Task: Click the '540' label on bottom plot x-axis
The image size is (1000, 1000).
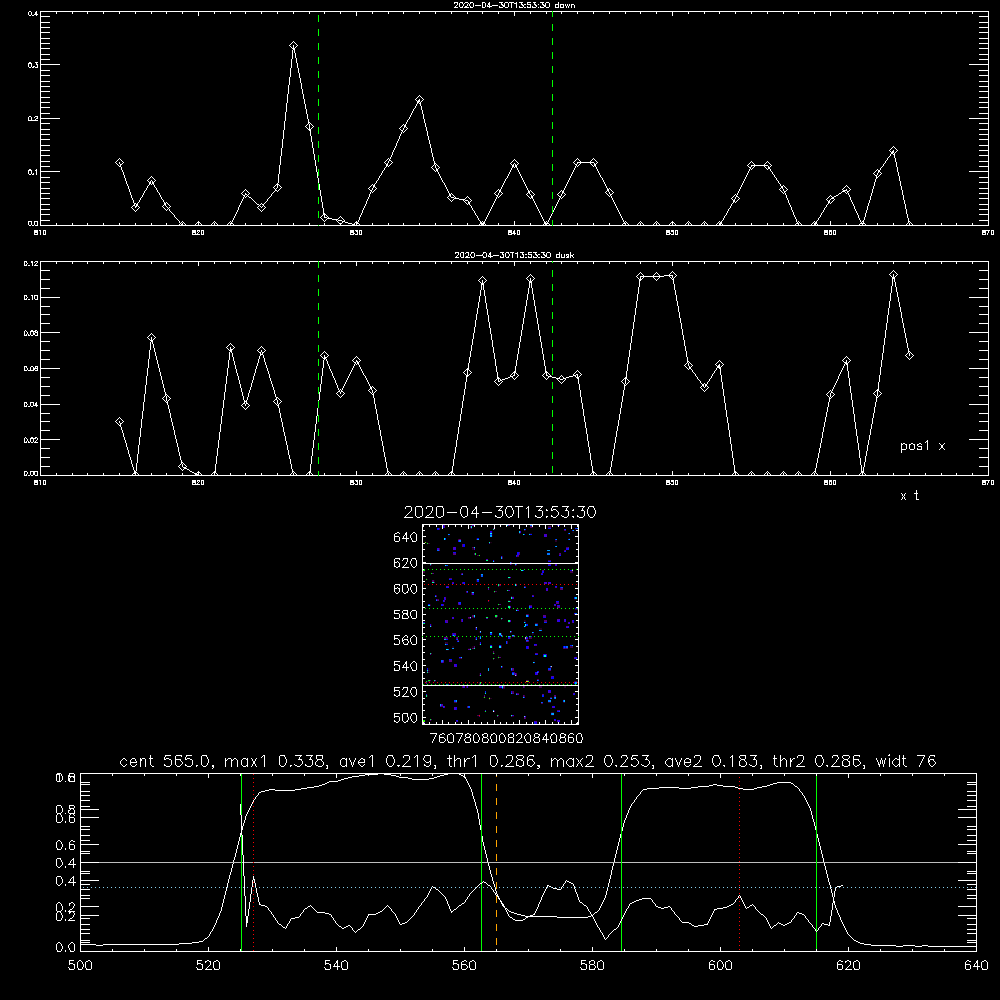Action: click(336, 966)
